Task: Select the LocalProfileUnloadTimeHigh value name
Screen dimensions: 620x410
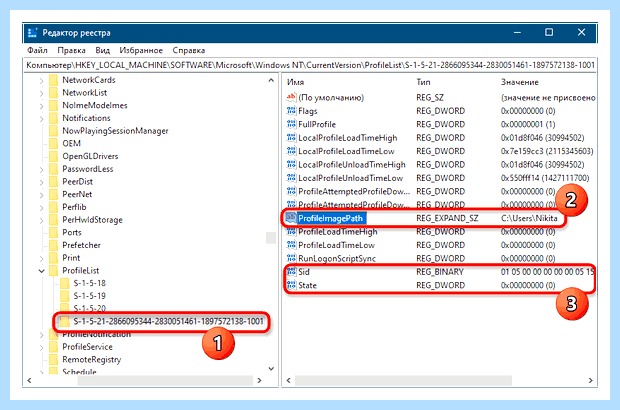Action: click(352, 164)
